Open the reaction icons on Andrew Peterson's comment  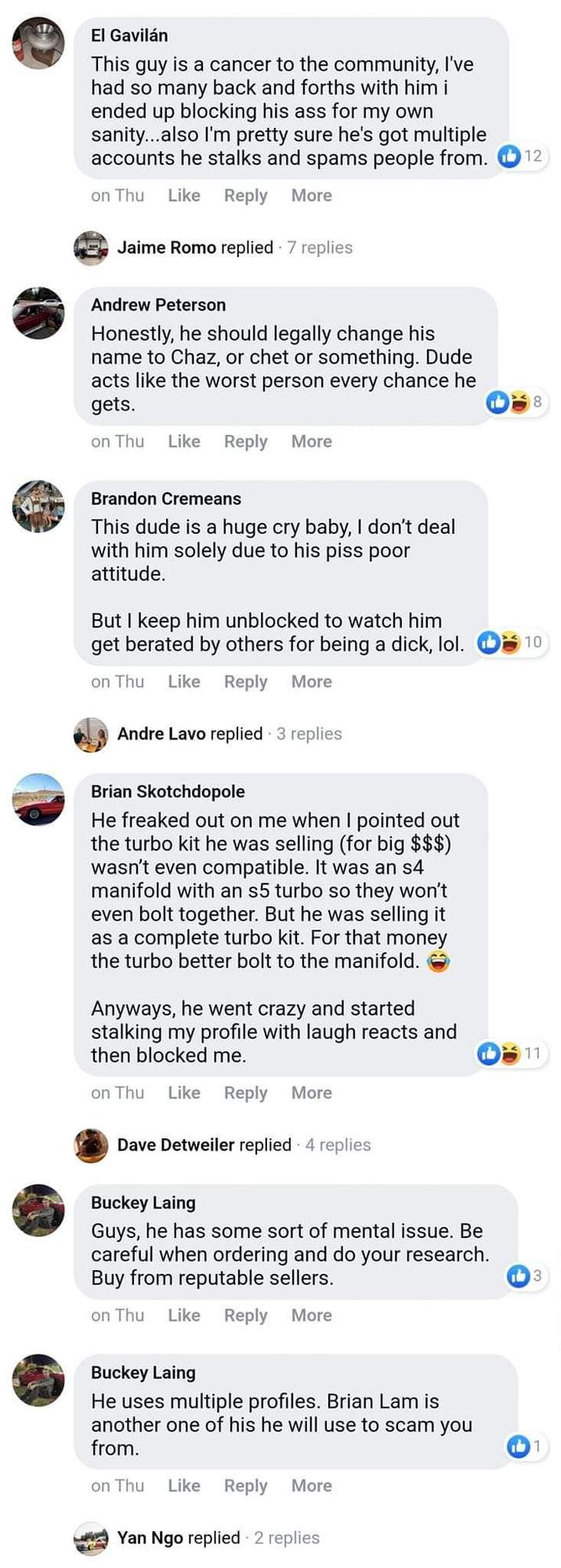coord(514,402)
